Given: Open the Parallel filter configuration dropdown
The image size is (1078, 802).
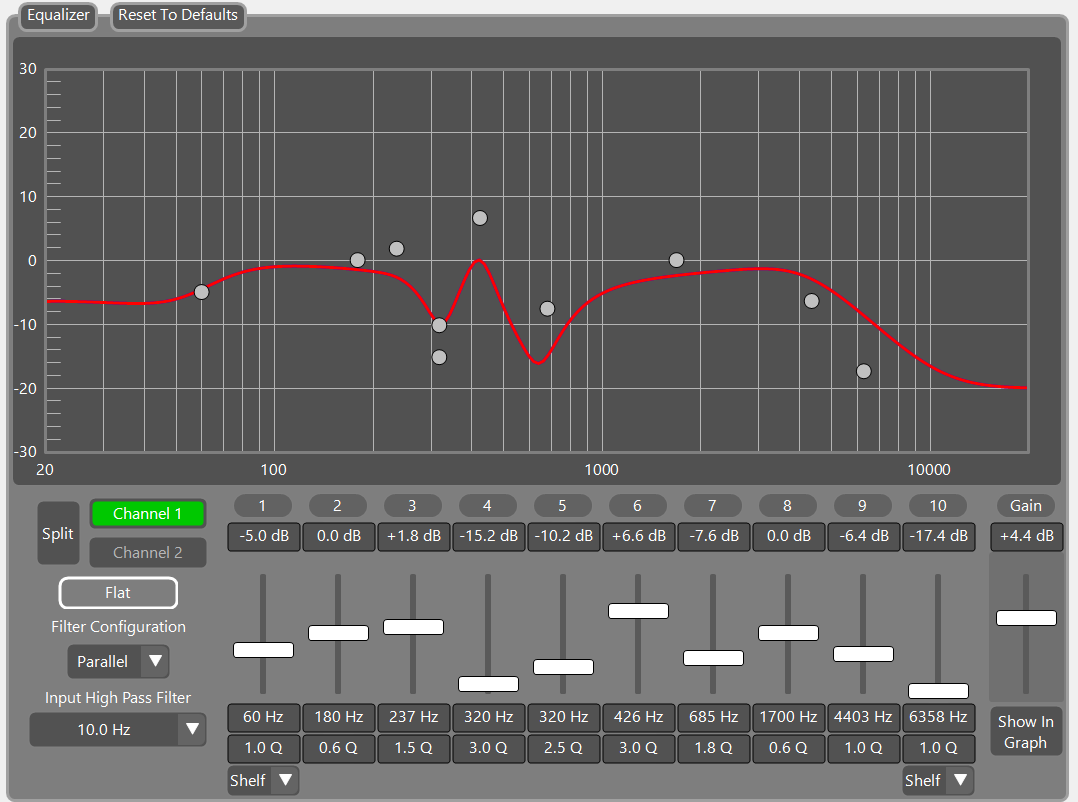Looking at the screenshot, I should pyautogui.click(x=118, y=661).
